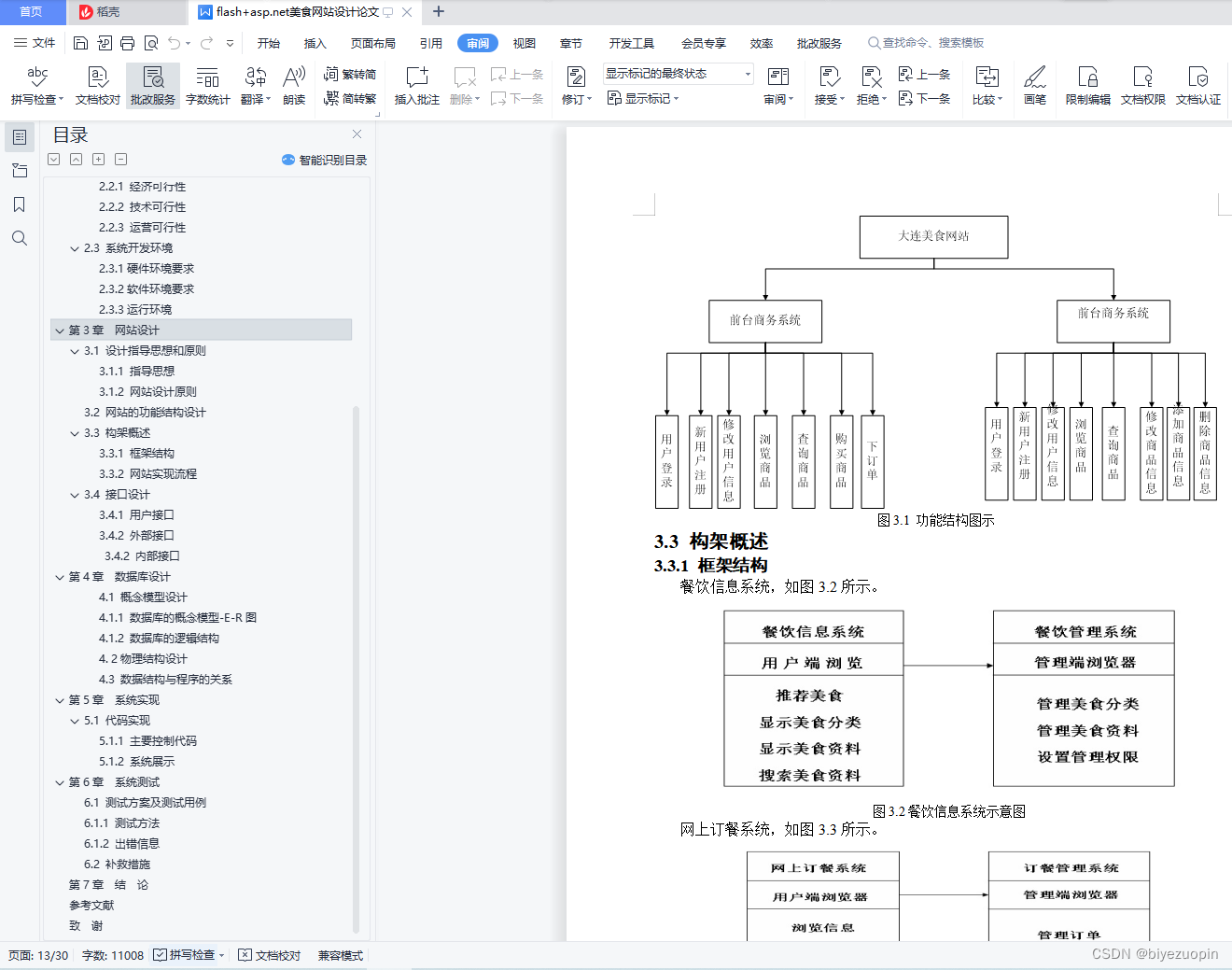Collapse the 第4章 数据库设计 node

(x=60, y=577)
